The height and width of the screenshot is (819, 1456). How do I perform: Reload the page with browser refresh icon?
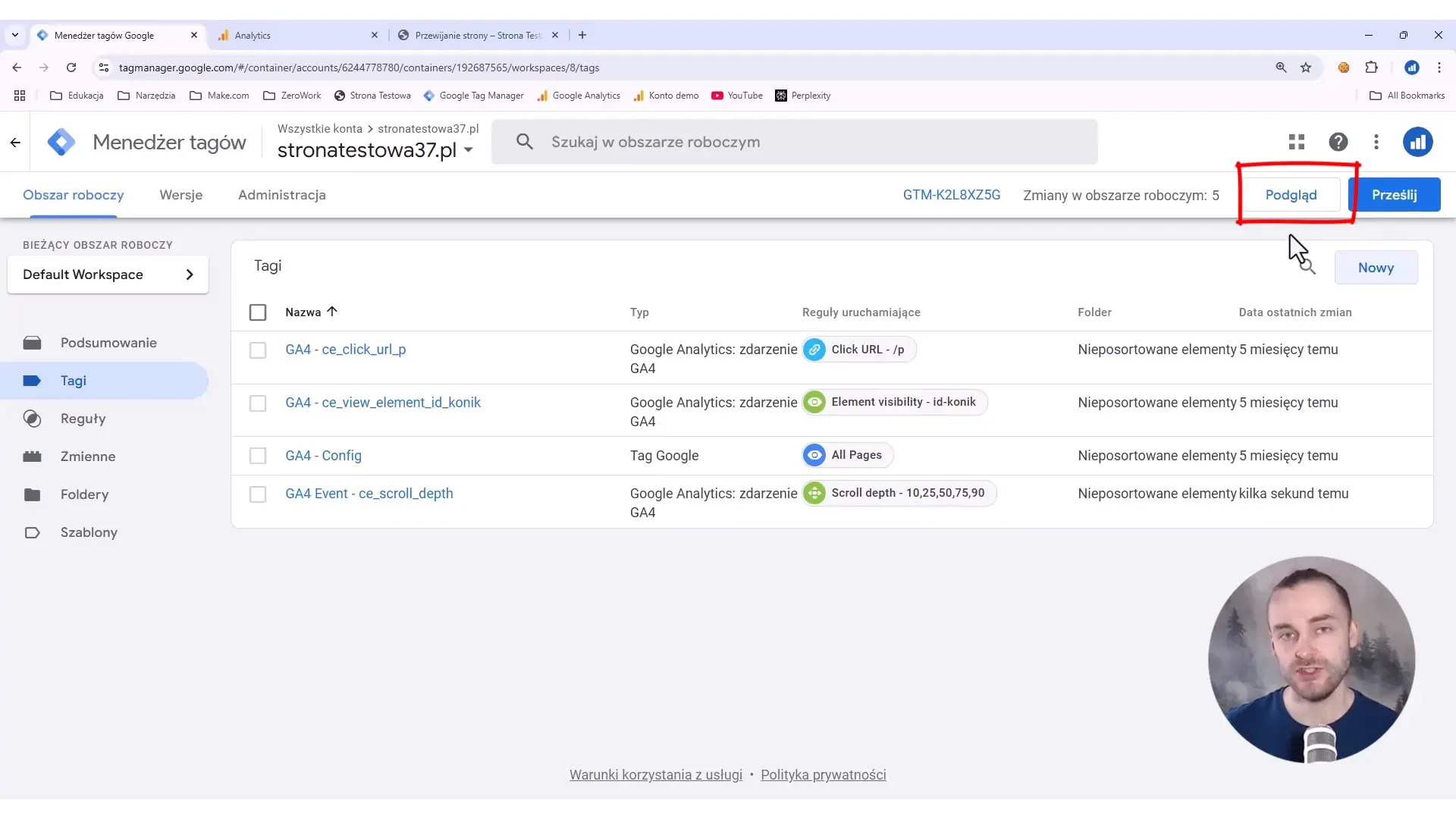point(71,67)
